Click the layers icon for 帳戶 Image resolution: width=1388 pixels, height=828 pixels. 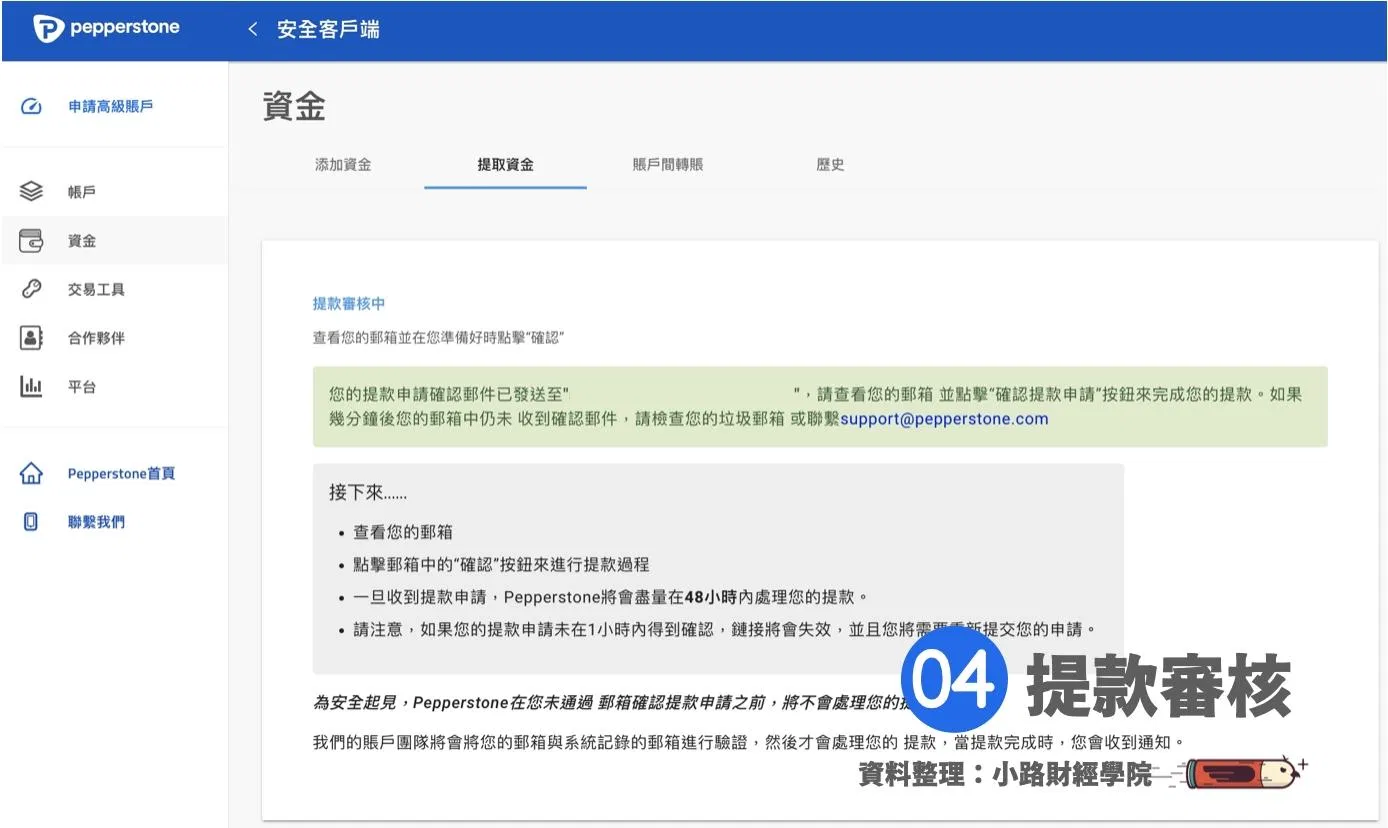point(31,192)
